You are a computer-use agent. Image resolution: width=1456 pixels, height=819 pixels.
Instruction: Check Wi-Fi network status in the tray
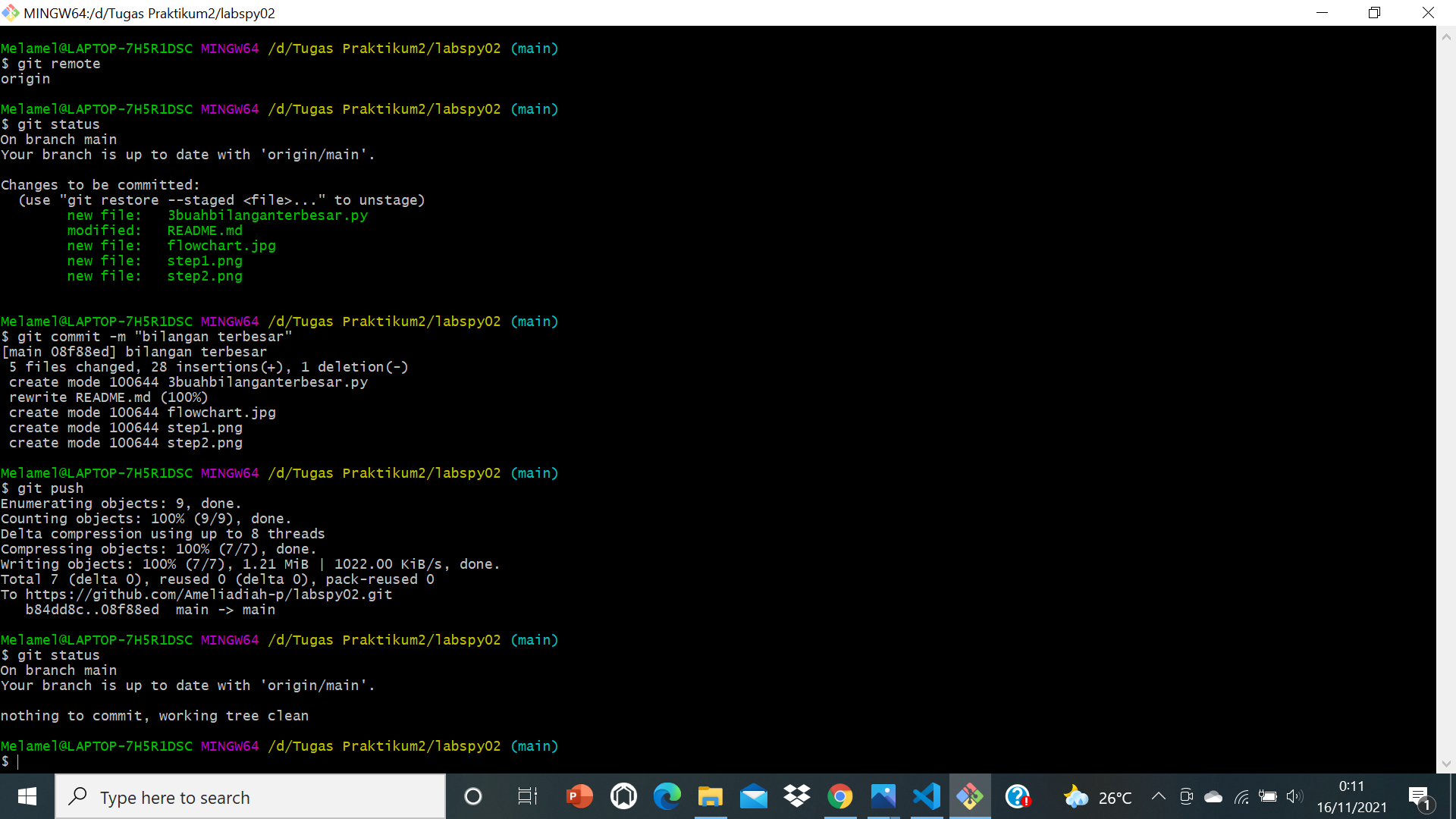(1241, 797)
